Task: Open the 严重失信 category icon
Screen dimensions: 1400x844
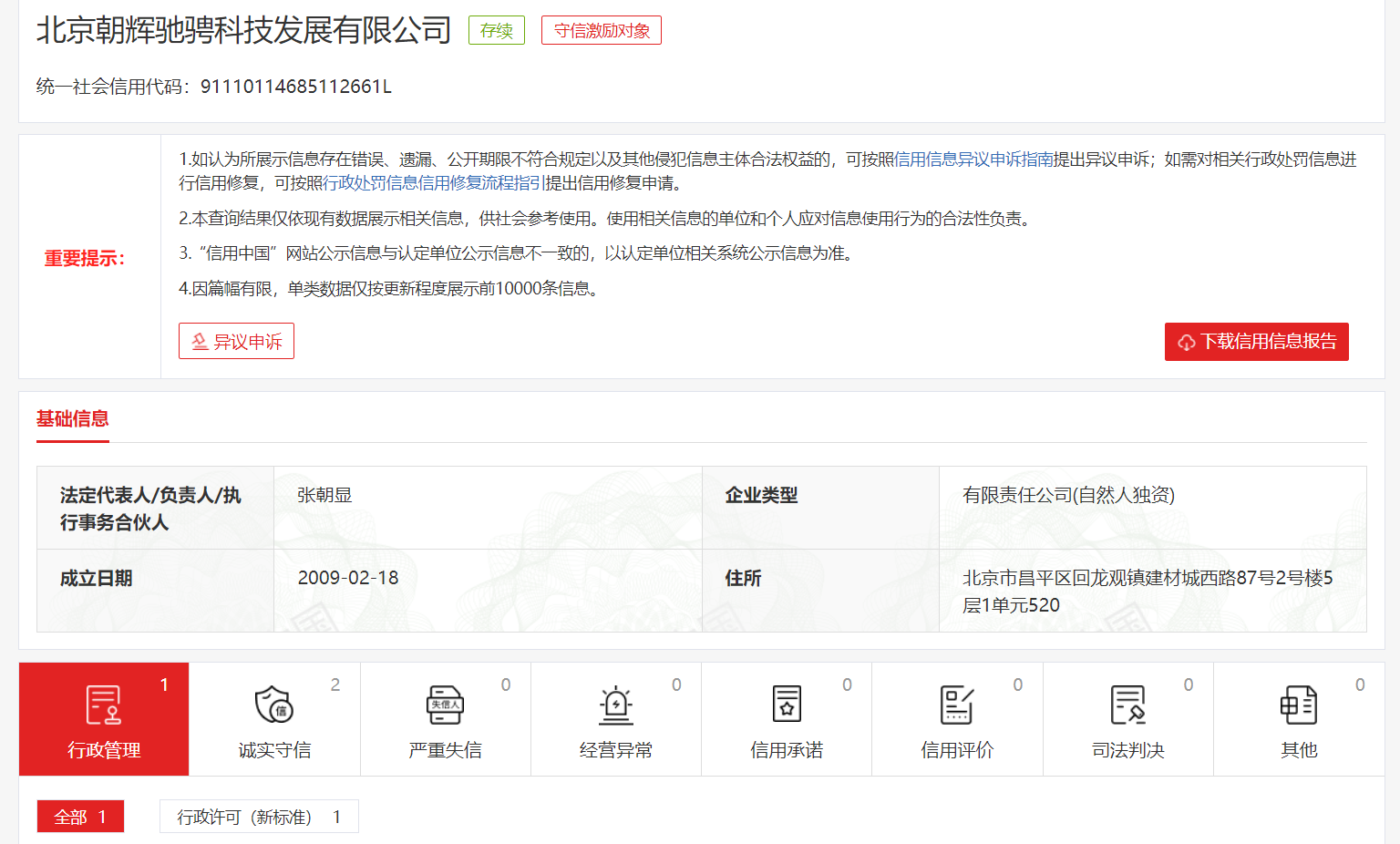Action: pyautogui.click(x=445, y=705)
